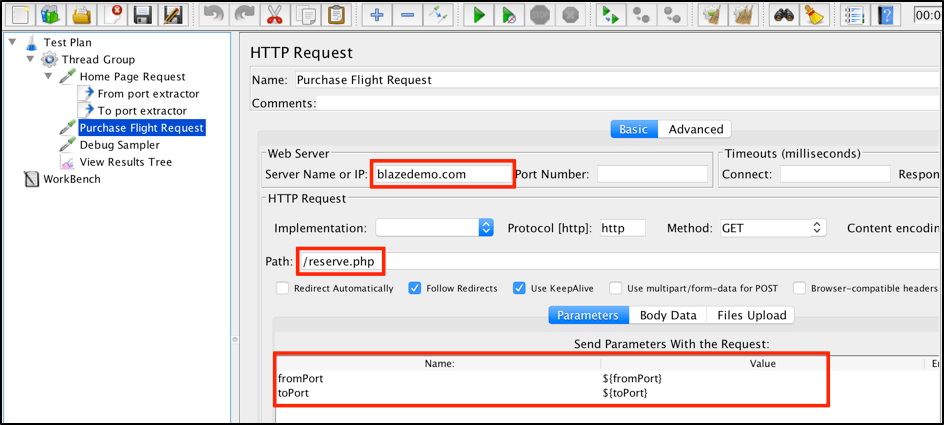Open the Help question mark icon

pos(885,15)
